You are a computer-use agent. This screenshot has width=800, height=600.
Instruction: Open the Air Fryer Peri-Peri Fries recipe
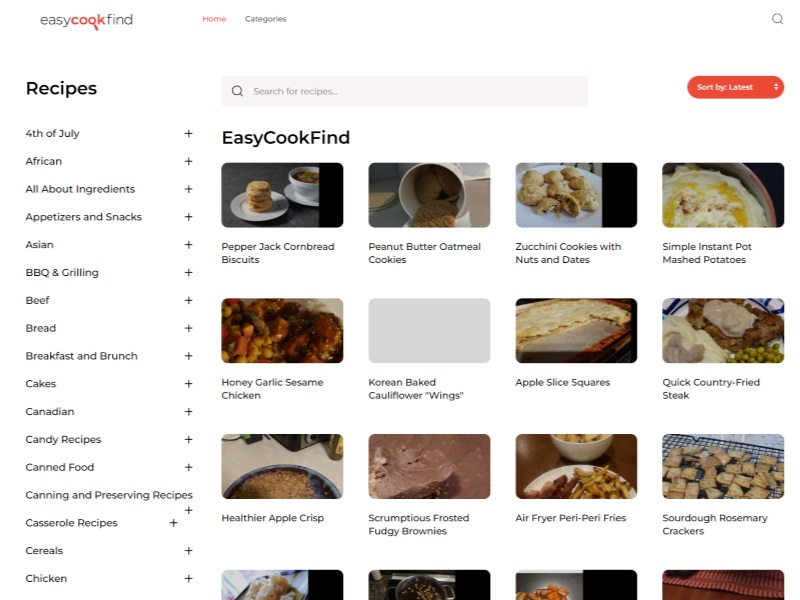pyautogui.click(x=570, y=518)
